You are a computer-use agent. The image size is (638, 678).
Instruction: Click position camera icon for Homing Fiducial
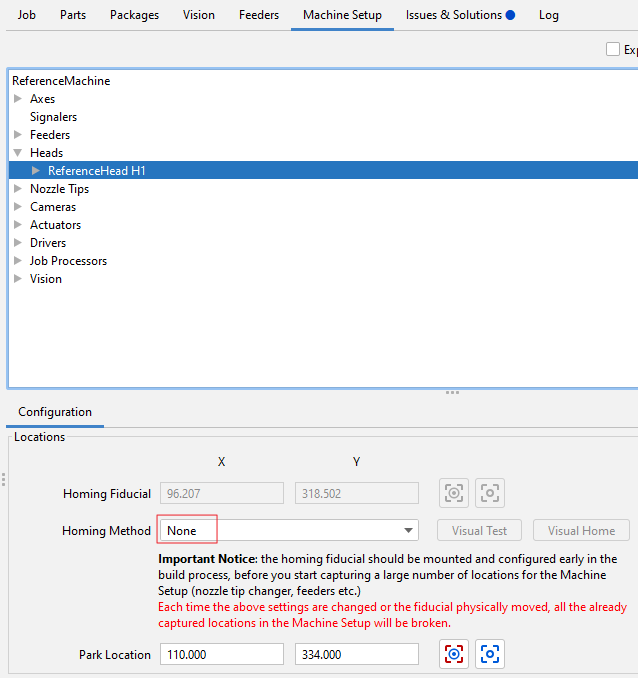[x=490, y=493]
